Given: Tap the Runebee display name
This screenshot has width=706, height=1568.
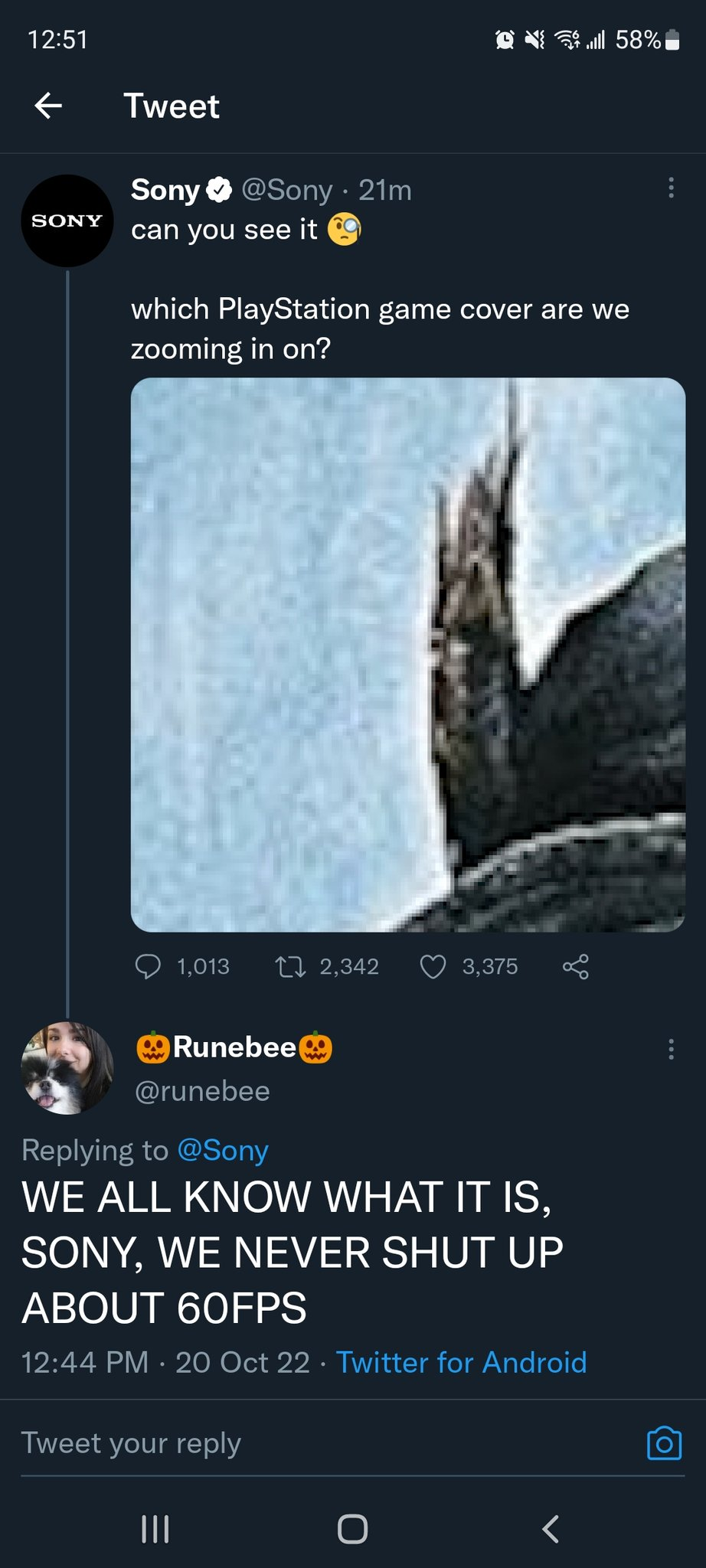Looking at the screenshot, I should pyautogui.click(x=234, y=1047).
